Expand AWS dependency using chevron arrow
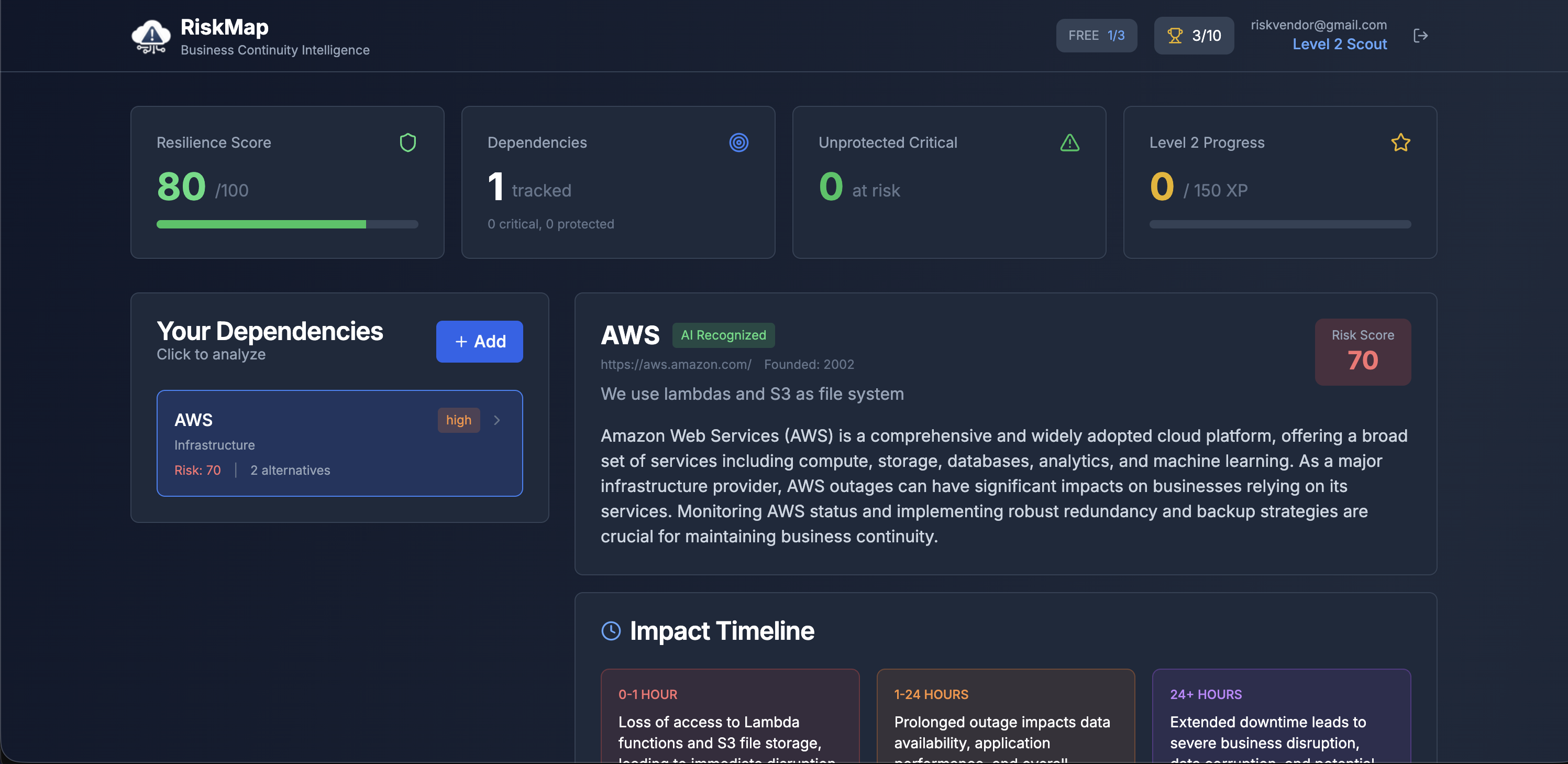The width and height of the screenshot is (1568, 764). 496,420
